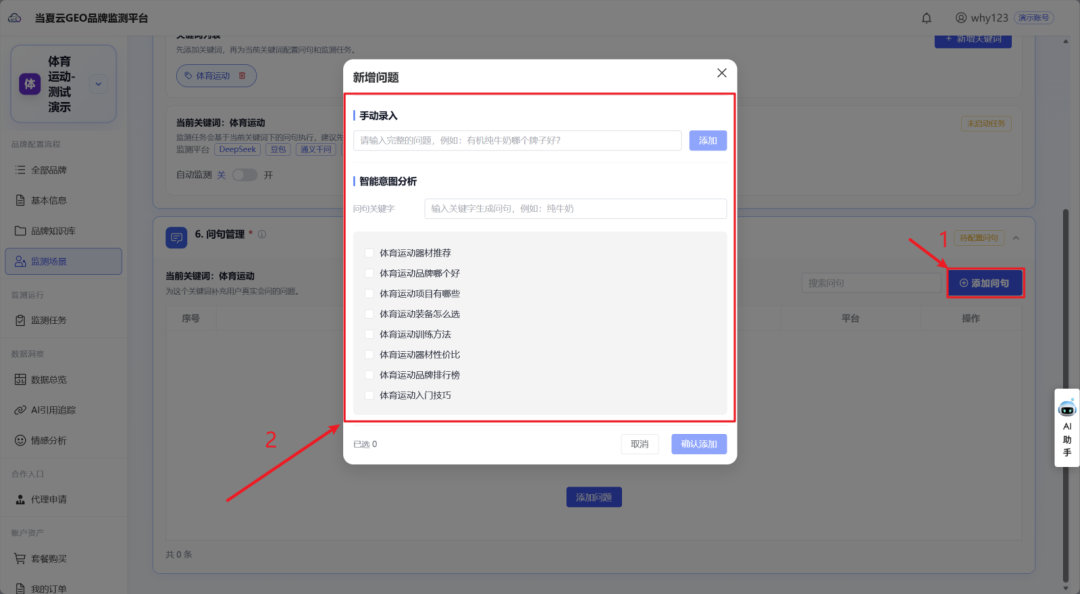
Task: Check the 体育运动项目有哪些 checkbox
Action: point(369,294)
